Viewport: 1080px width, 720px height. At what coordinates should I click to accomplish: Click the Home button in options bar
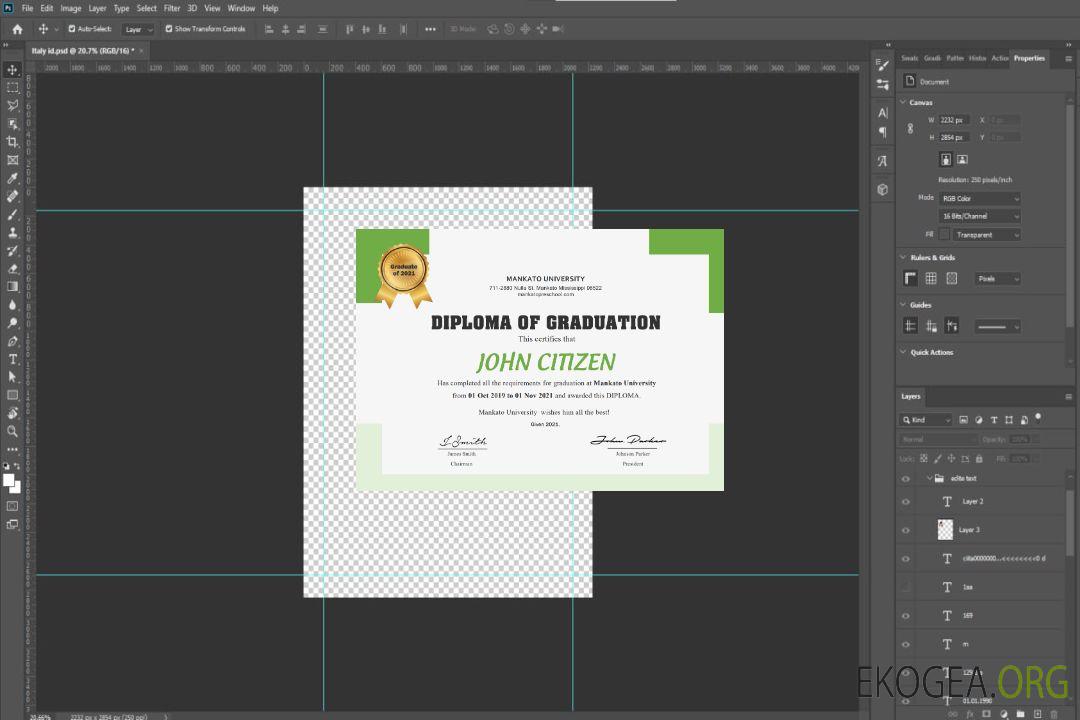click(x=17, y=29)
